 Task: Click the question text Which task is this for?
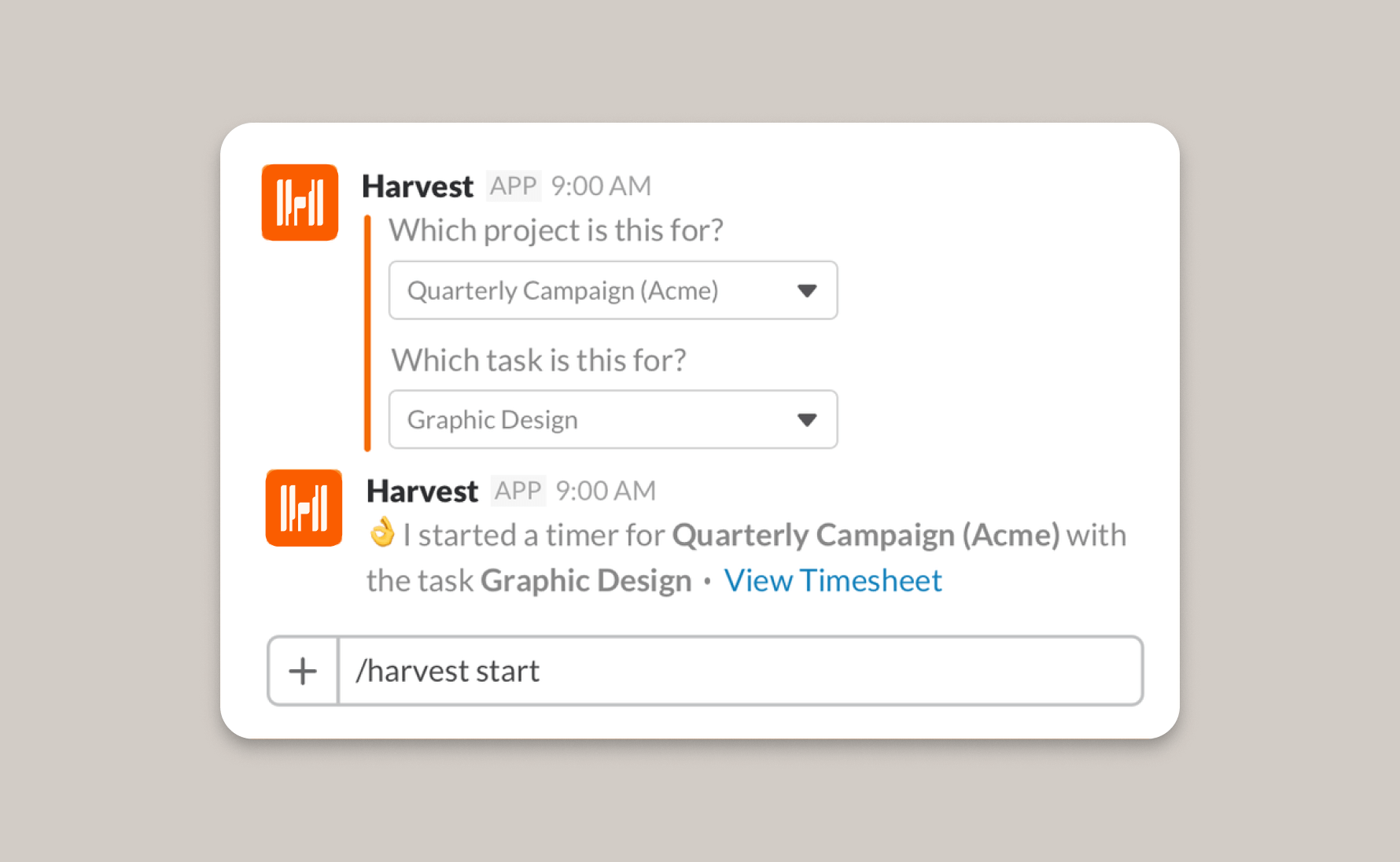[539, 359]
